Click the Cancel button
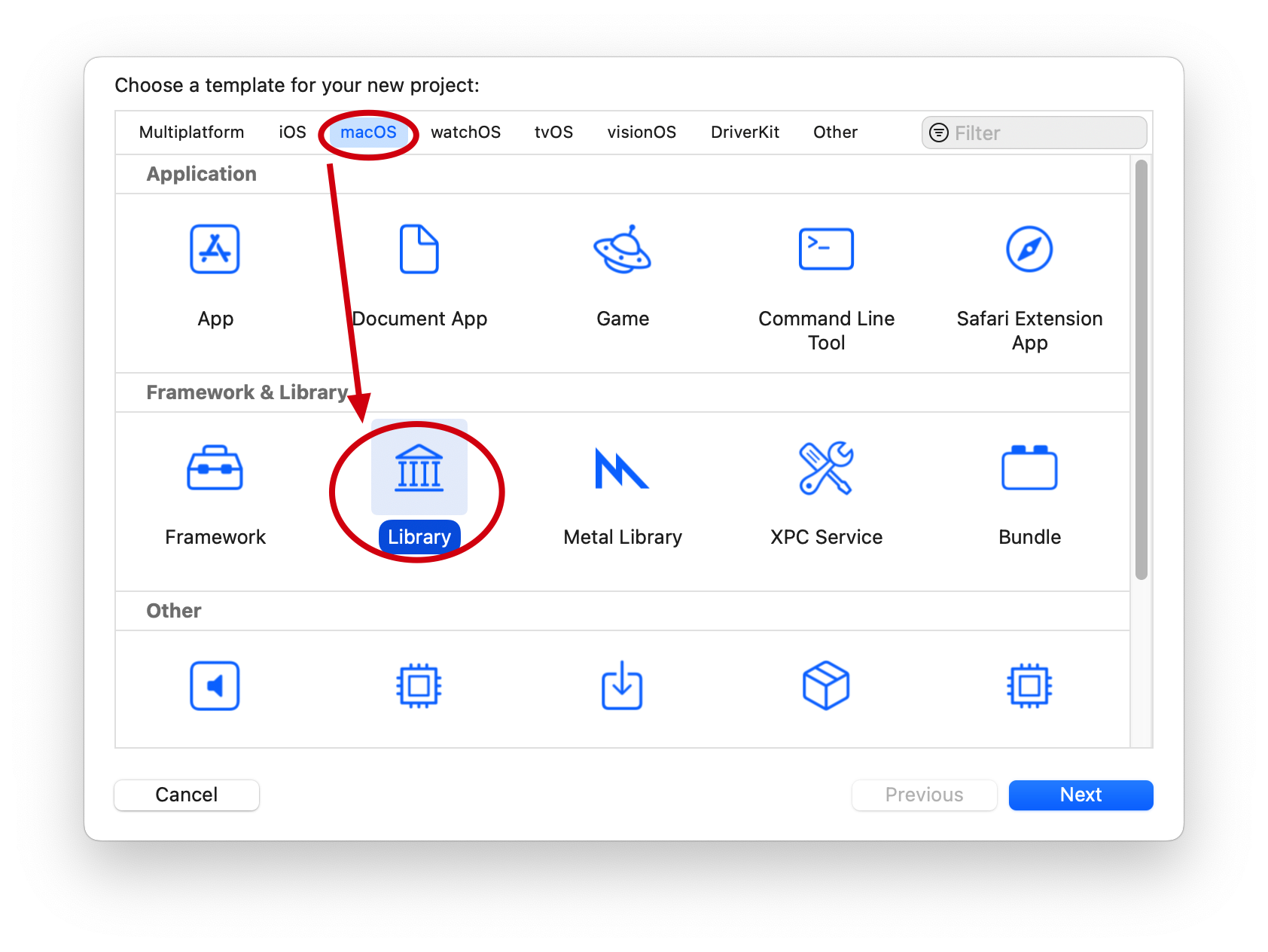Viewport: 1268px width, 952px height. pos(187,795)
